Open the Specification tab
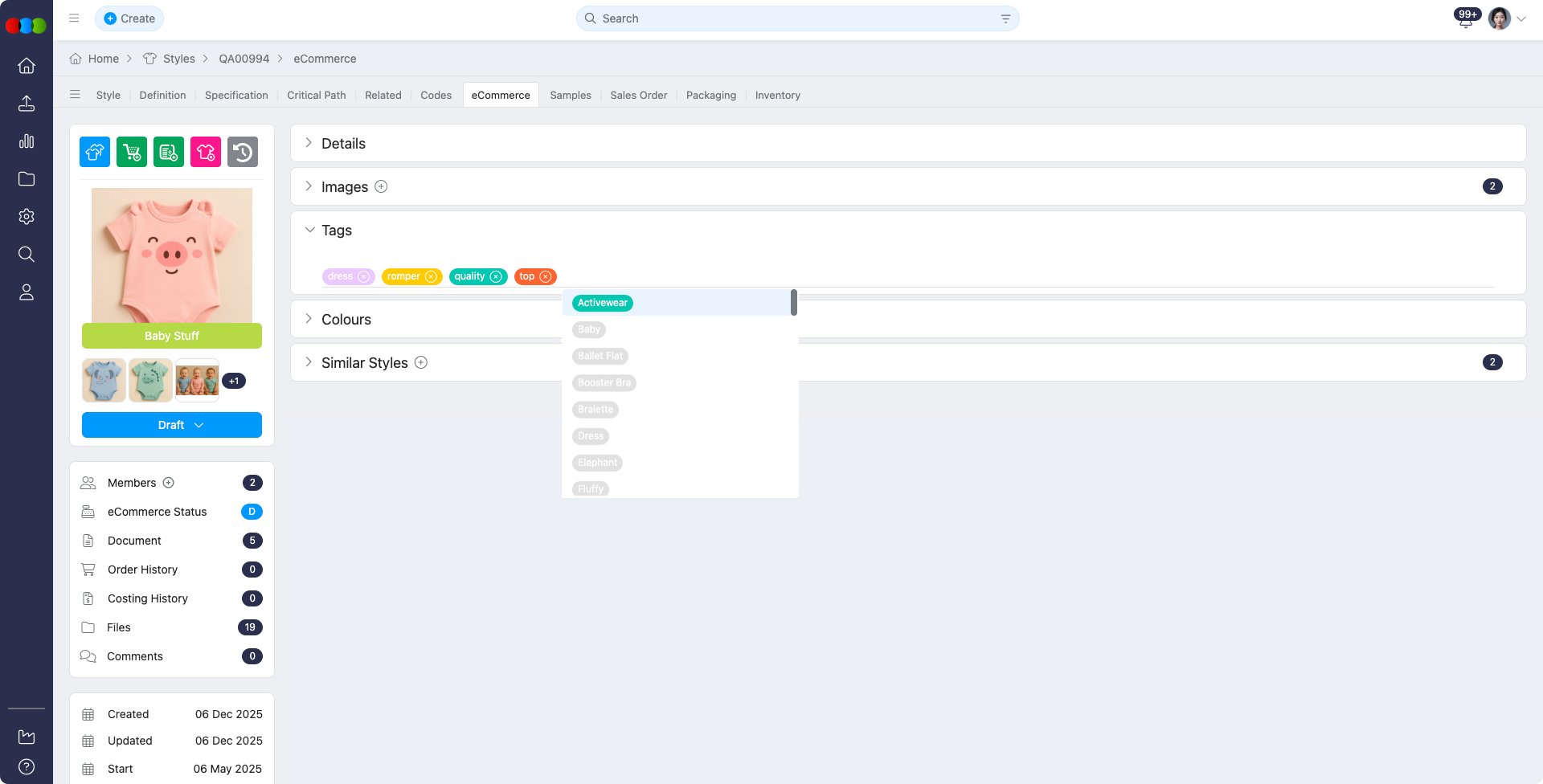Screen dimensions: 1543x784 coord(235,95)
